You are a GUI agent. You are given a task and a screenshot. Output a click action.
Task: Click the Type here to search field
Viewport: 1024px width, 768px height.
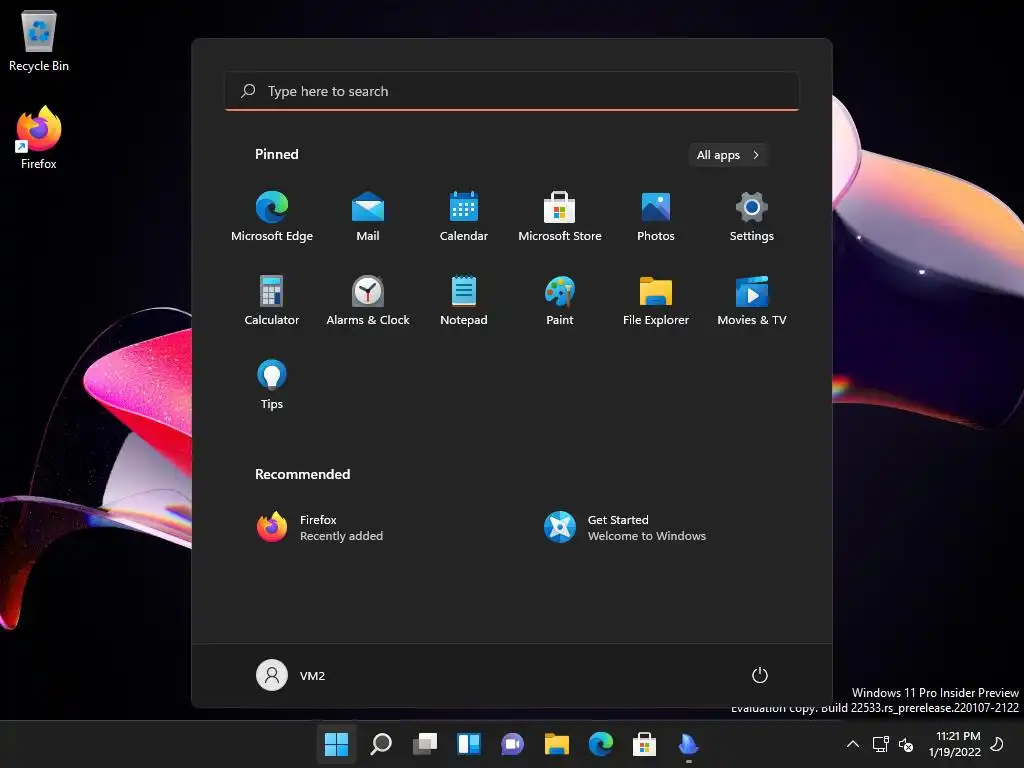(512, 91)
